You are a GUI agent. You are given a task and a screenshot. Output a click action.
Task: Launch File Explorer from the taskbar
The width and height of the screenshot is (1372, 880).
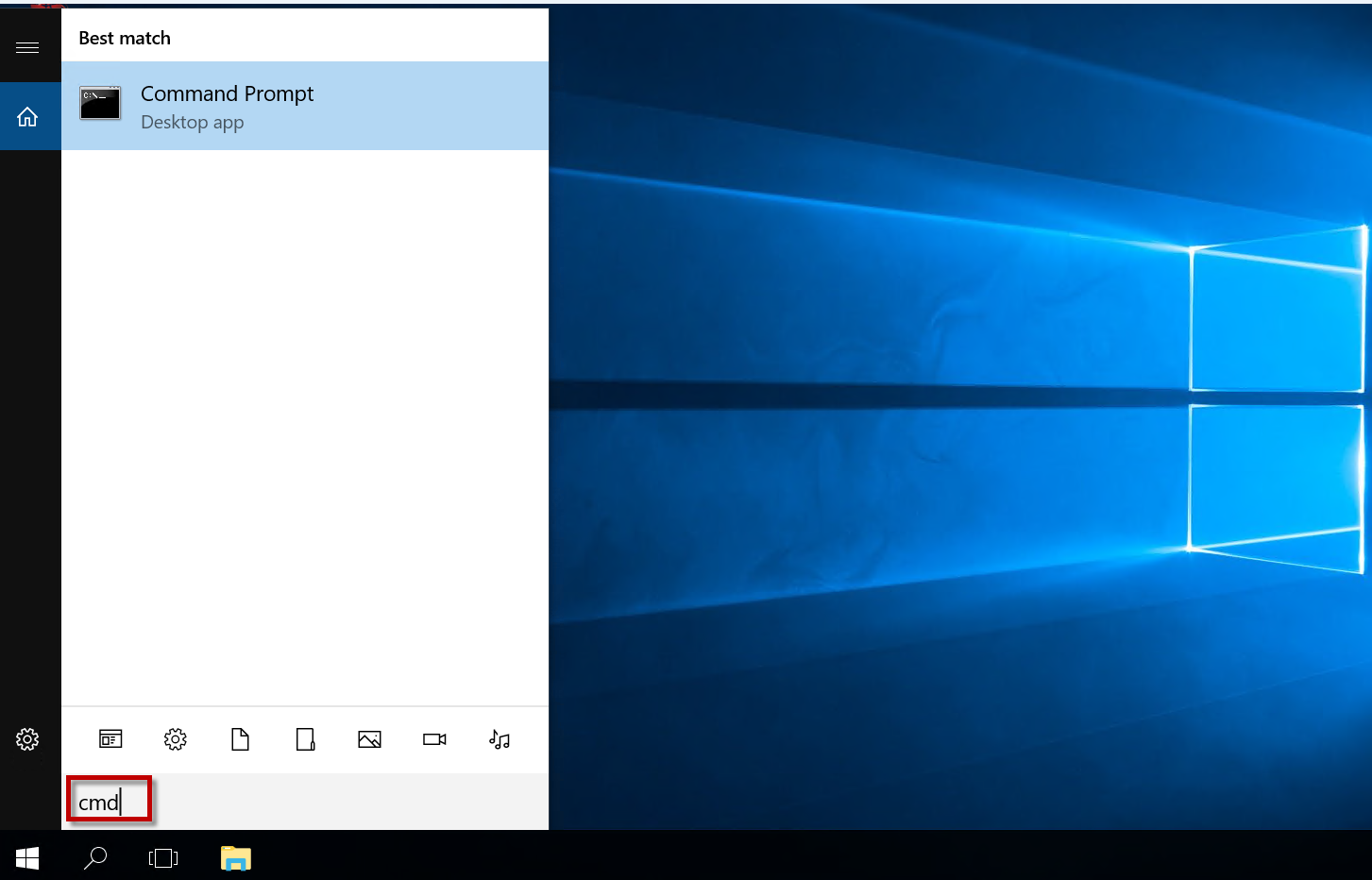pyautogui.click(x=235, y=857)
